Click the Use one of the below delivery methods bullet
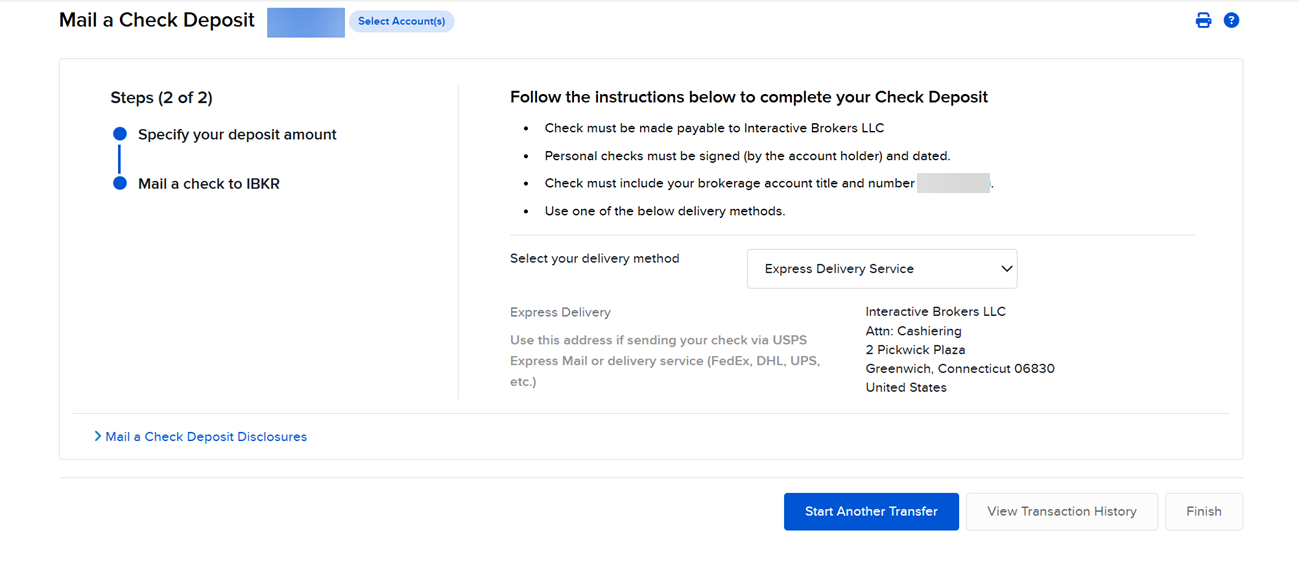1299x561 pixels. tap(665, 211)
